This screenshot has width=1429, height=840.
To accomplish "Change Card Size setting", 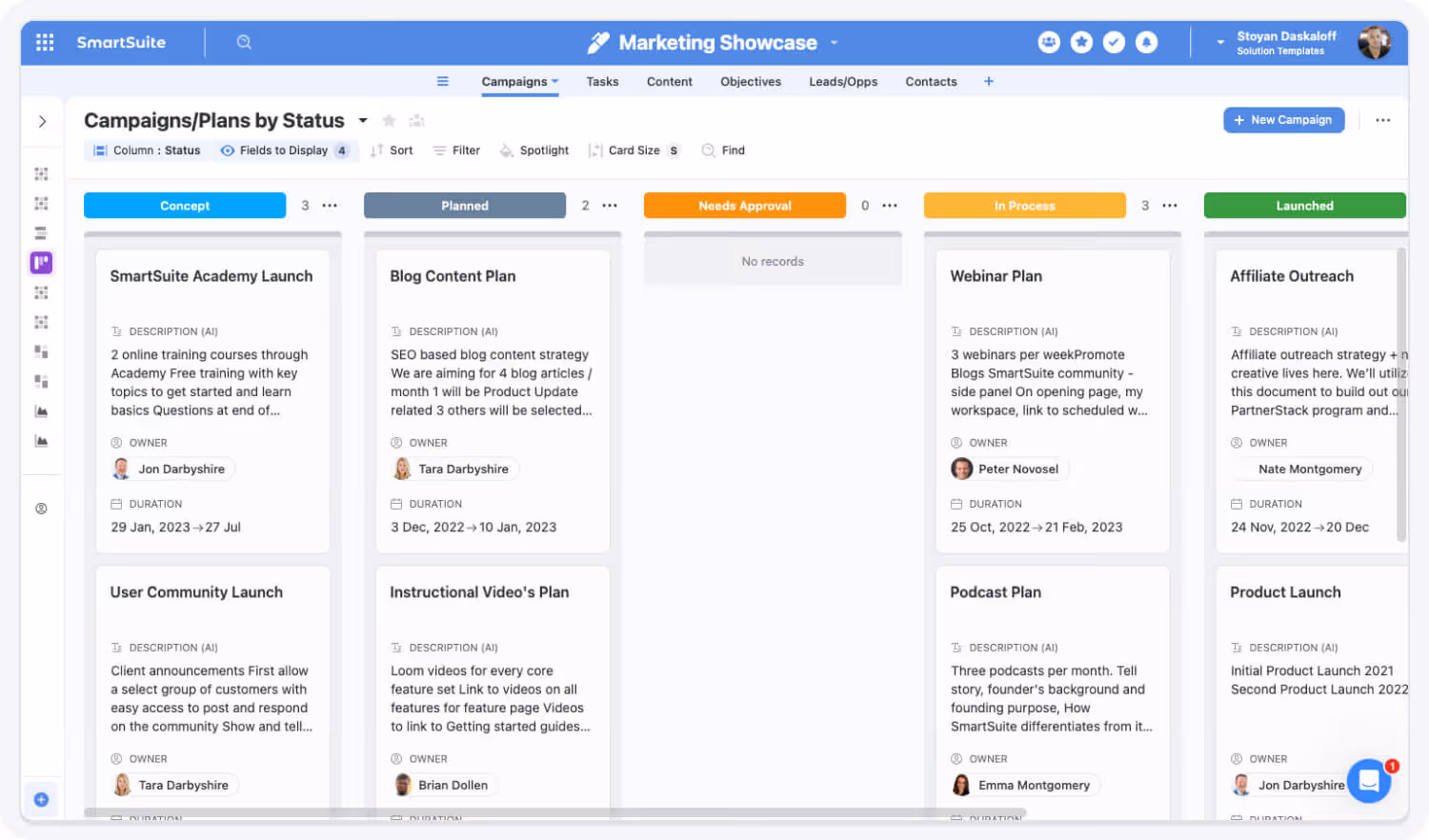I will click(634, 150).
